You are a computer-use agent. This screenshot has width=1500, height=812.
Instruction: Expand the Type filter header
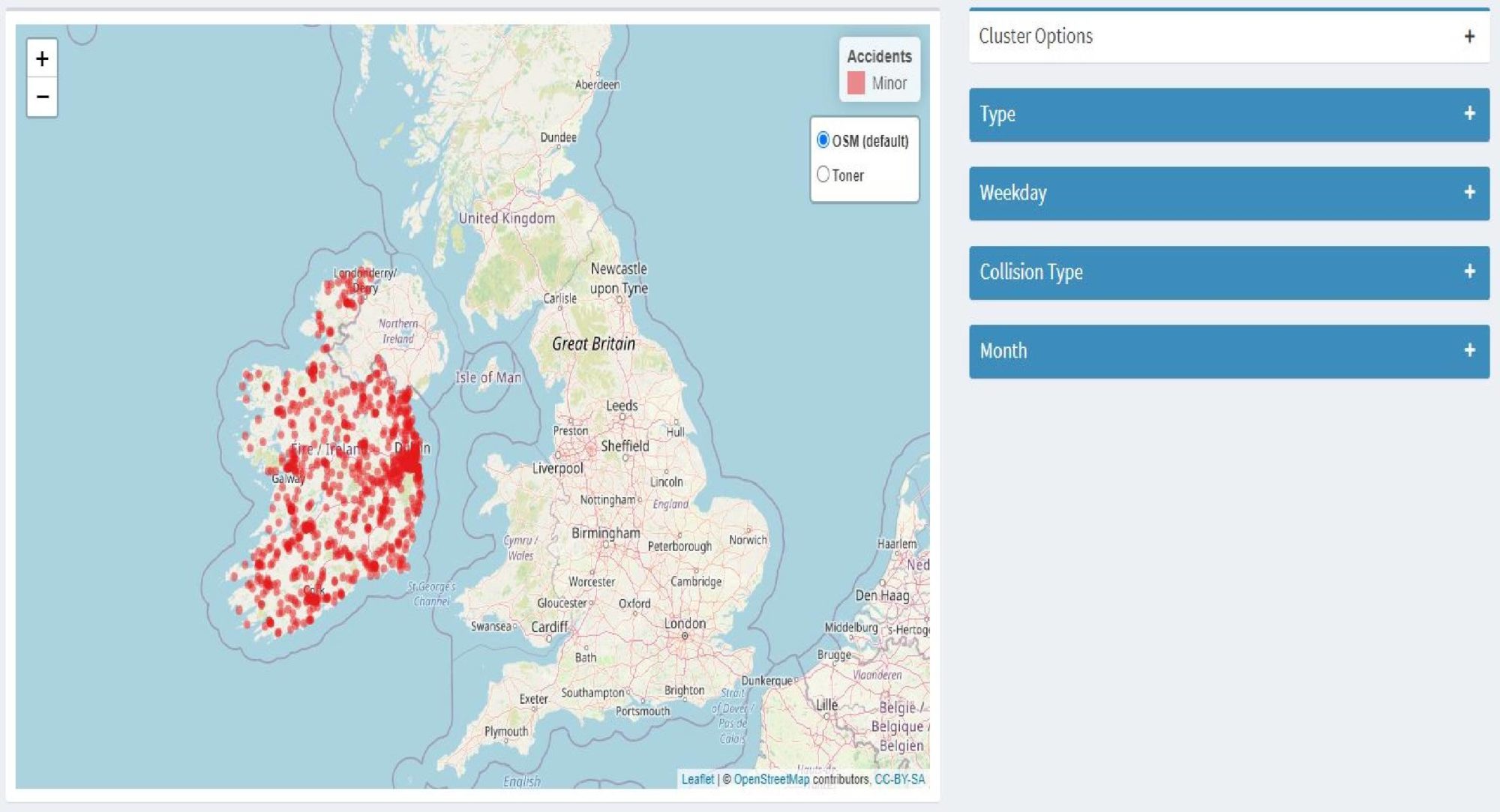click(x=997, y=115)
